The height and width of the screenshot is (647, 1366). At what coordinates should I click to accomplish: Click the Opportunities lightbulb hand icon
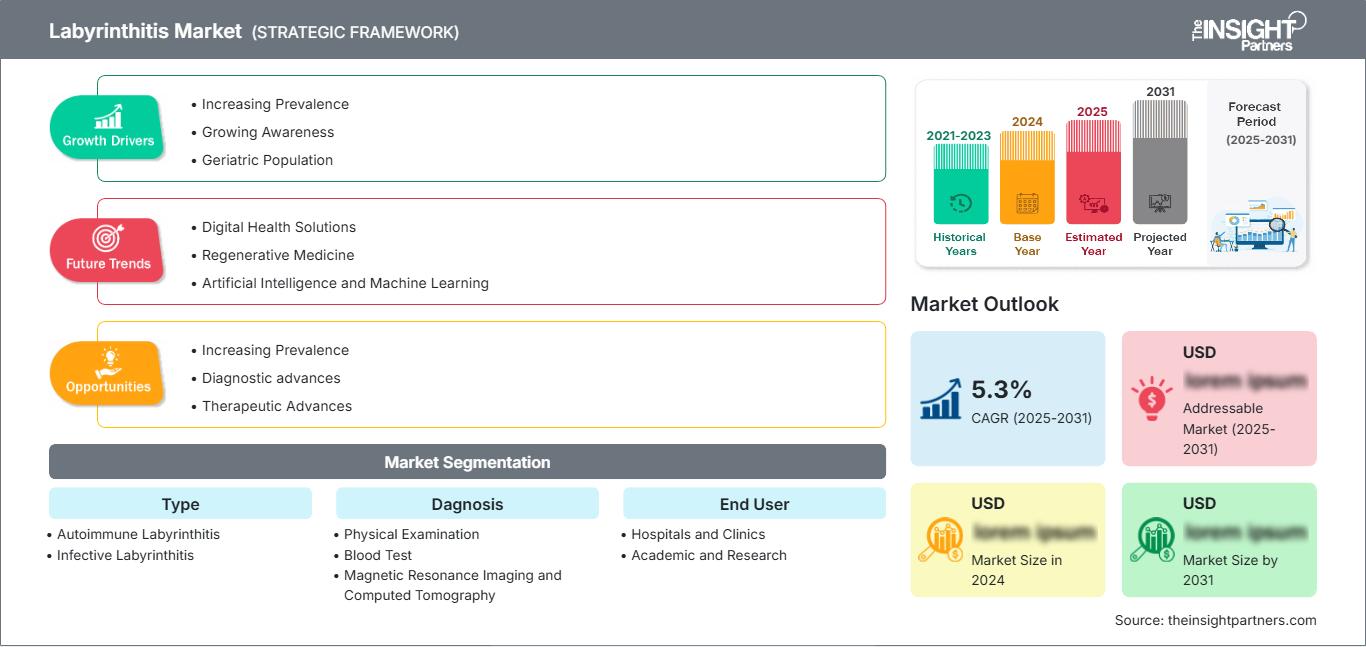[108, 361]
